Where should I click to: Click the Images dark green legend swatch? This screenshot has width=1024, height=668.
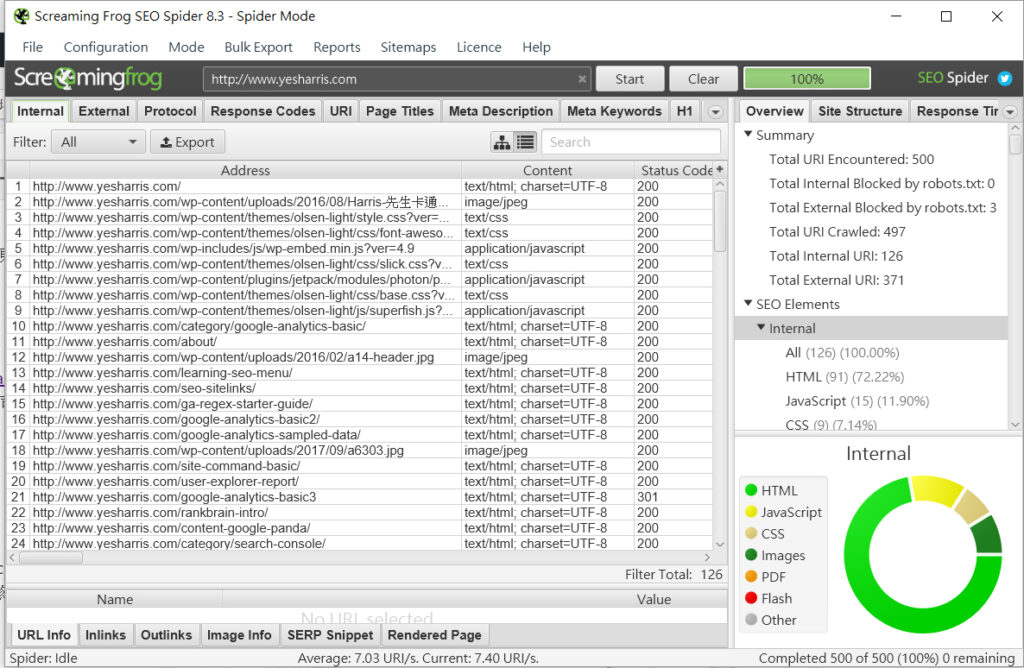[x=751, y=554]
